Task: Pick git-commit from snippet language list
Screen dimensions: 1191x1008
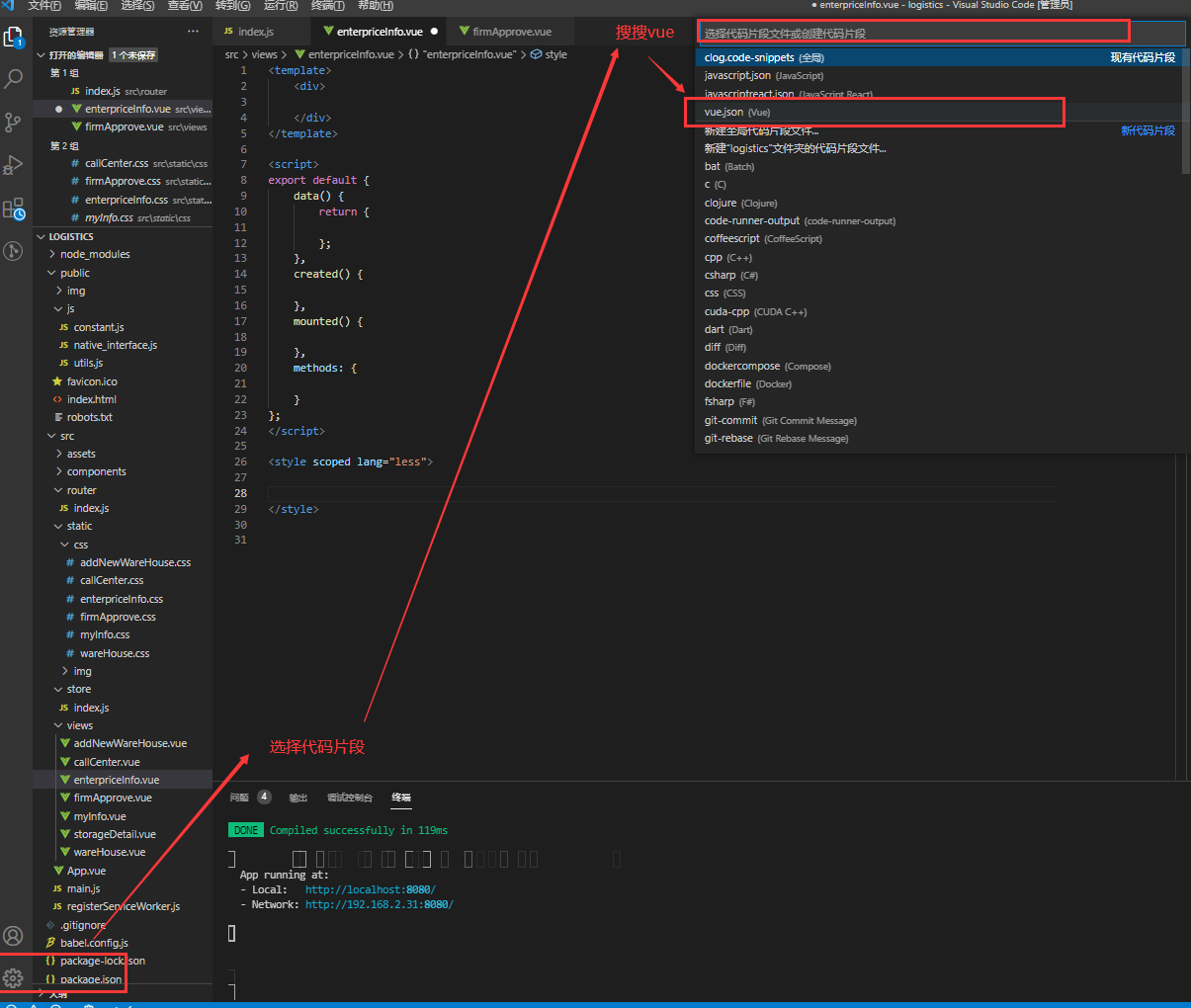Action: pos(939,420)
